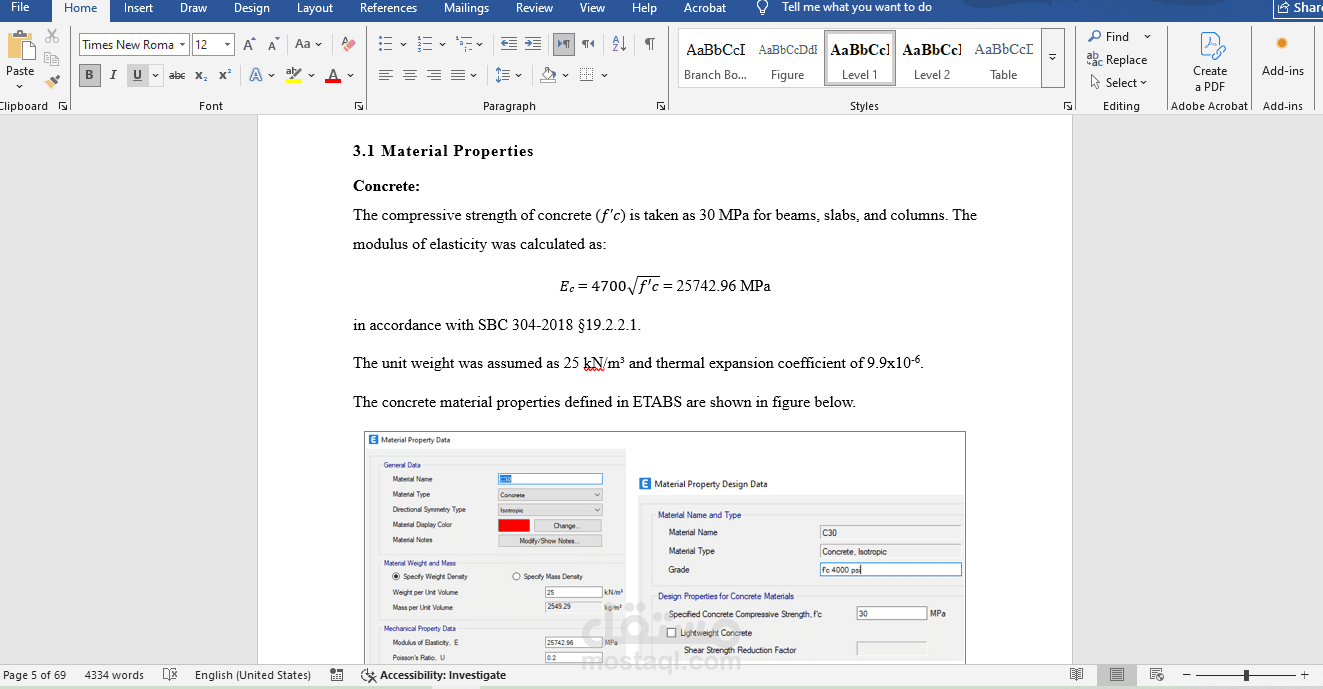Image resolution: width=1323 pixels, height=689 pixels.
Task: Open the font size dropdown
Action: tap(228, 45)
